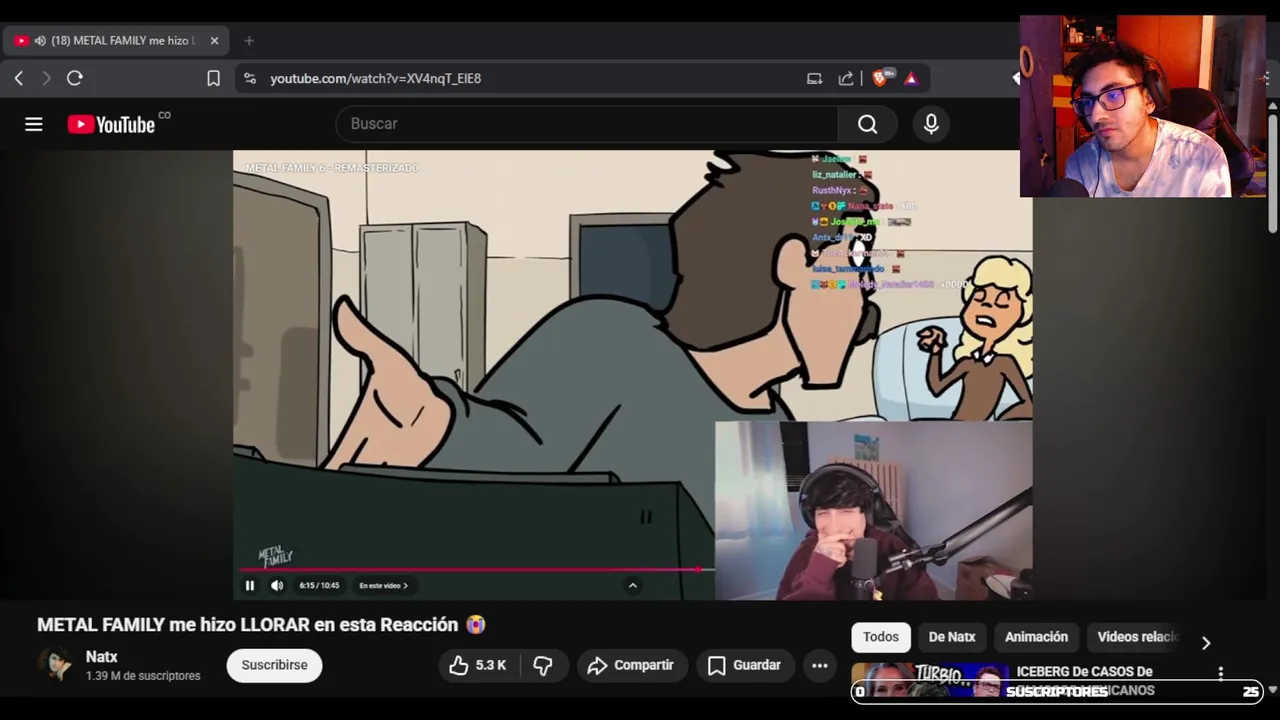Open more actions three-dot menu
Screen dimensions: 1280x720
pyautogui.click(x=820, y=665)
